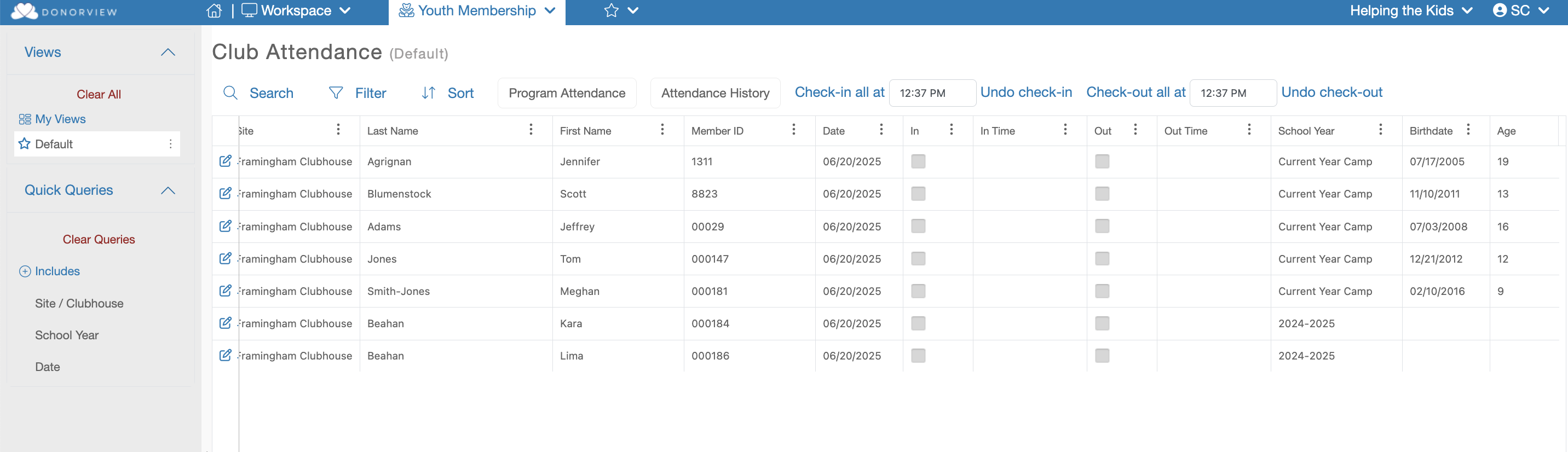The width and height of the screenshot is (1568, 452).
Task: Select the School Year quick query
Action: tap(67, 335)
